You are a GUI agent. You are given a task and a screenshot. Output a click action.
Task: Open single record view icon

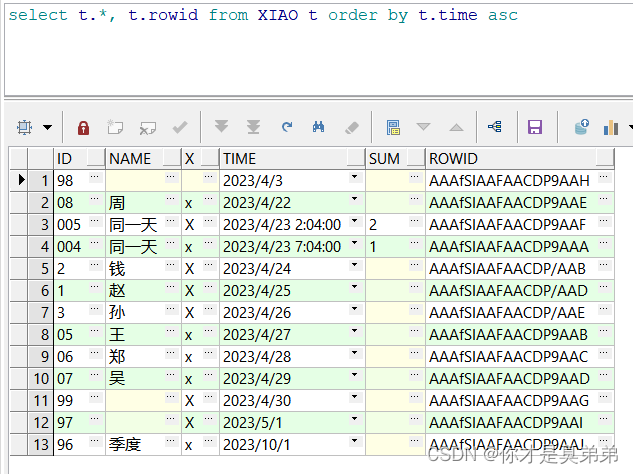click(393, 128)
